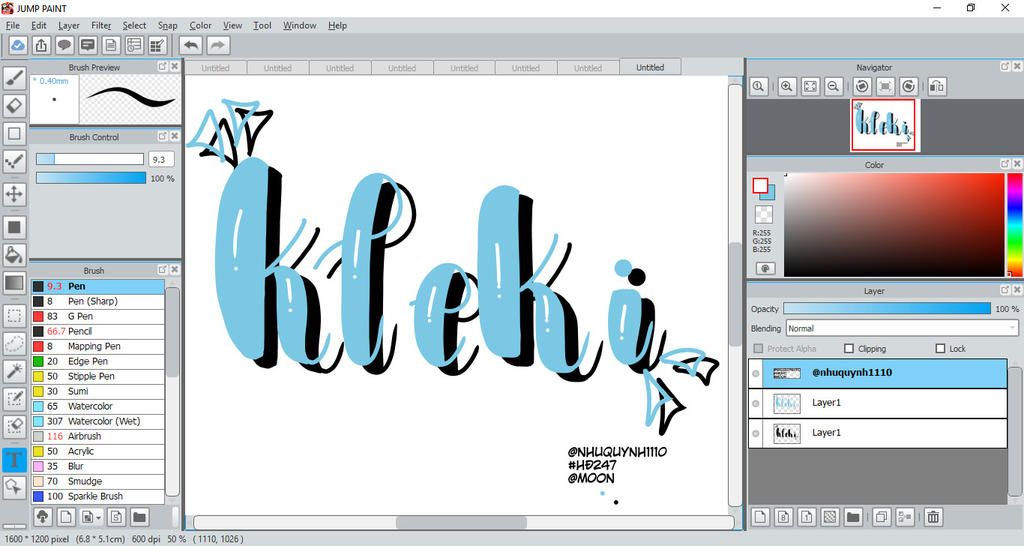The width and height of the screenshot is (1024, 546).
Task: Fit canvas to window in Navigator
Action: click(x=810, y=86)
